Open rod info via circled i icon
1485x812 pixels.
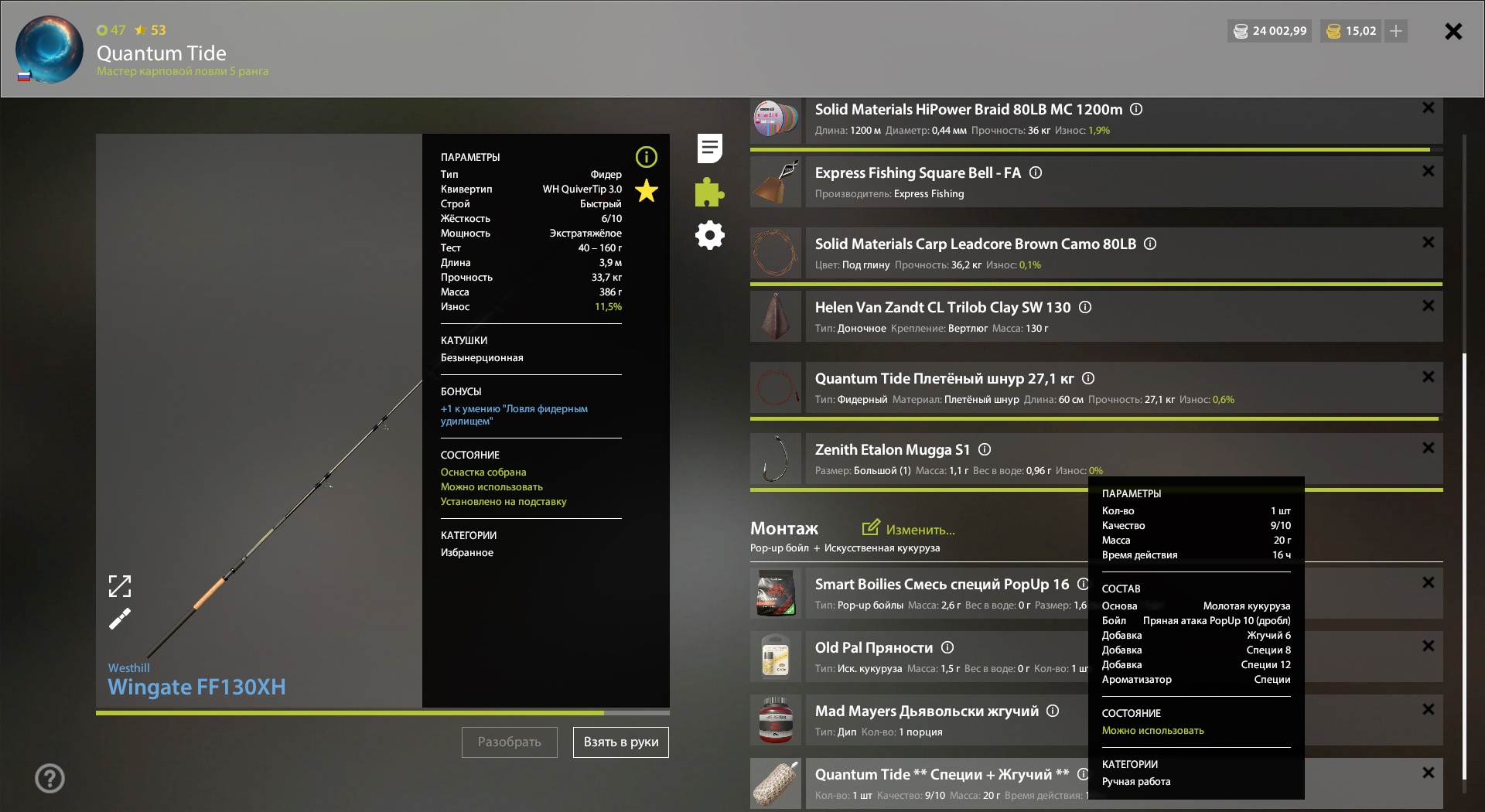tap(647, 158)
